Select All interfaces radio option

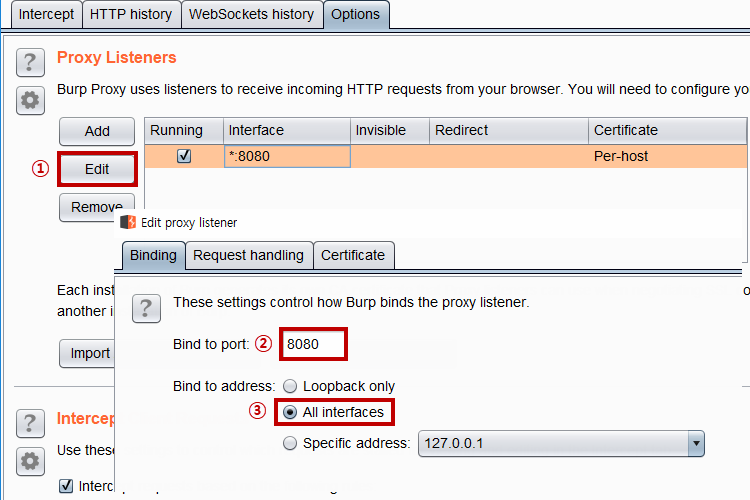pyautogui.click(x=290, y=412)
